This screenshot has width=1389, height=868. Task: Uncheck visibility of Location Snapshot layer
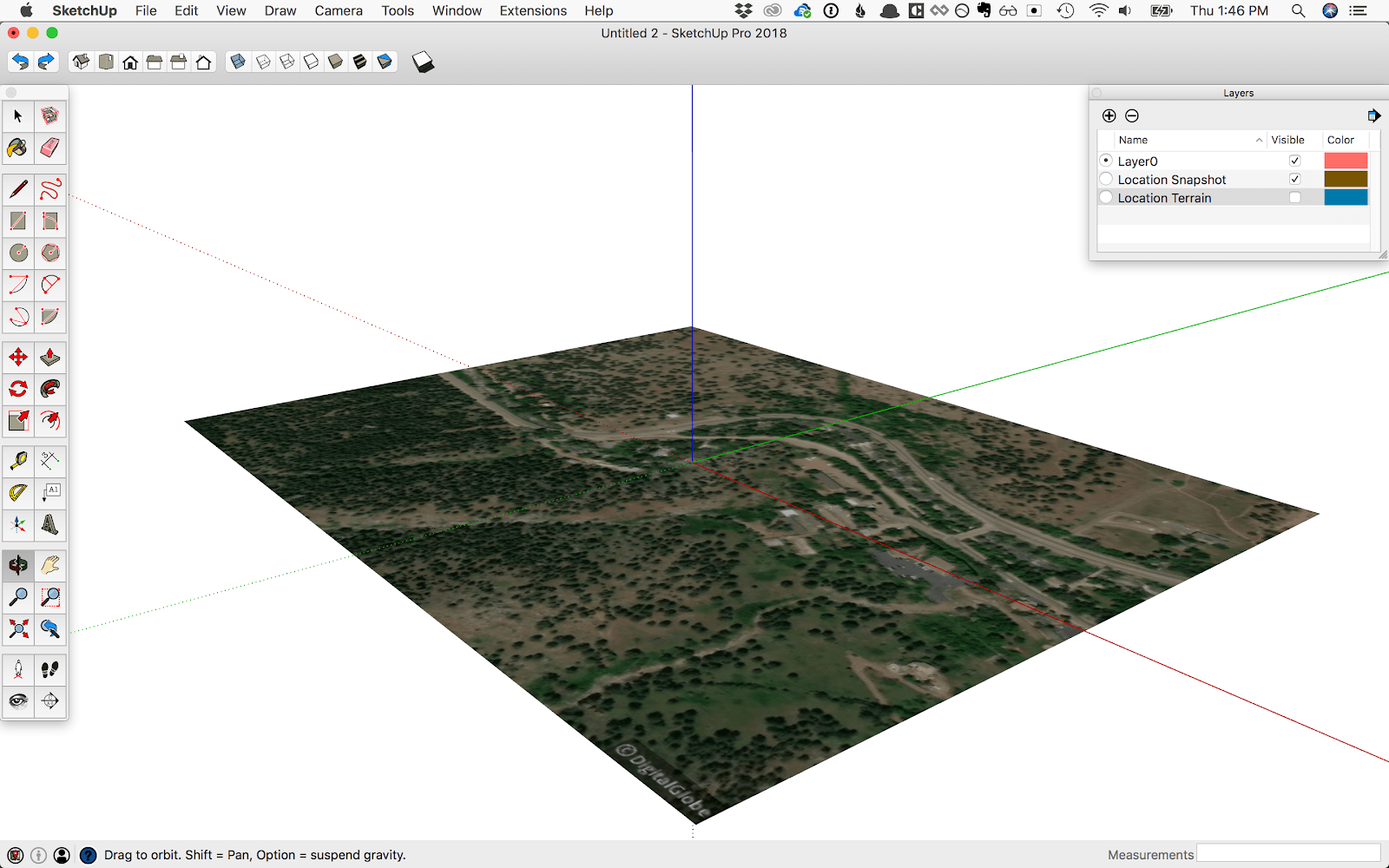coord(1294,179)
